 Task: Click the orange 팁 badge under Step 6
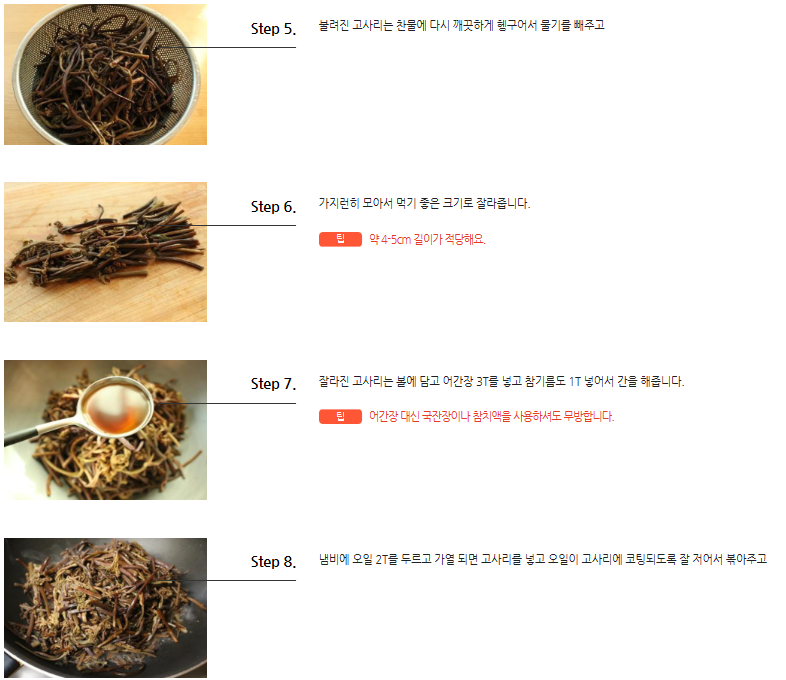point(340,239)
